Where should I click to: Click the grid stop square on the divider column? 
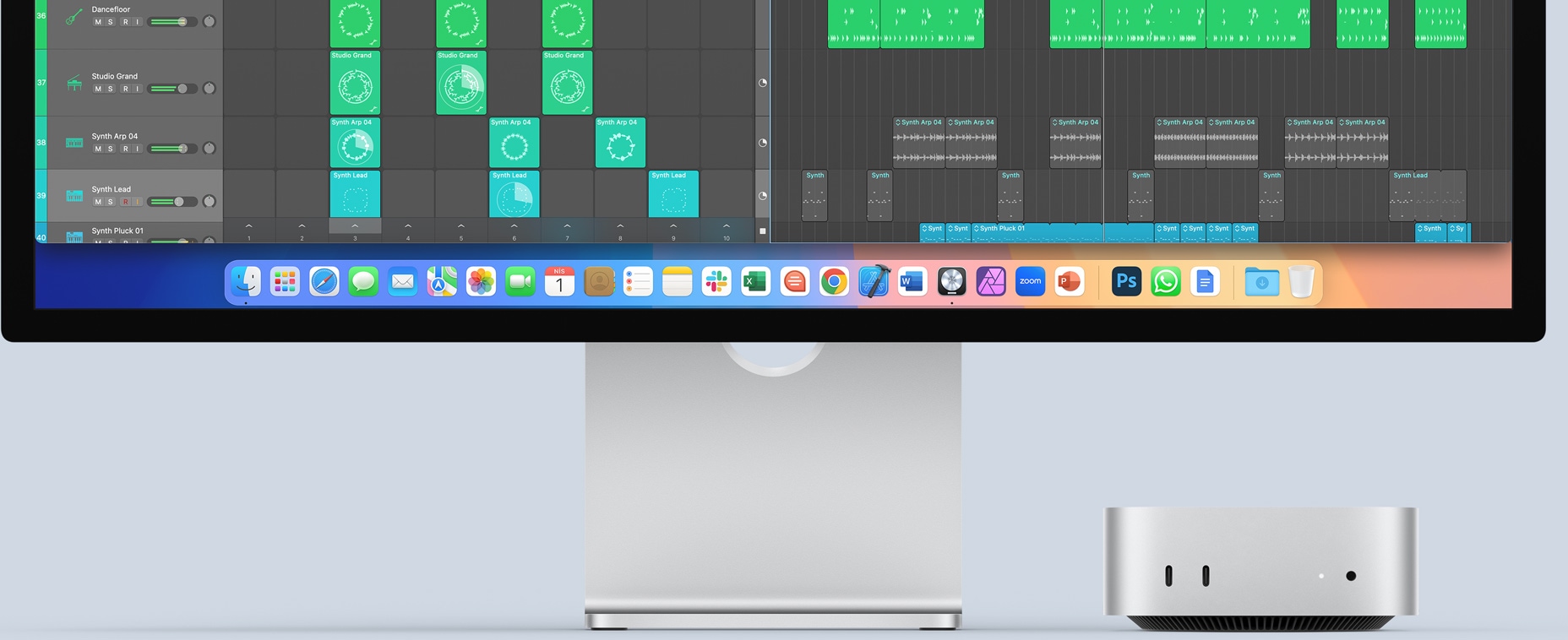[x=763, y=231]
